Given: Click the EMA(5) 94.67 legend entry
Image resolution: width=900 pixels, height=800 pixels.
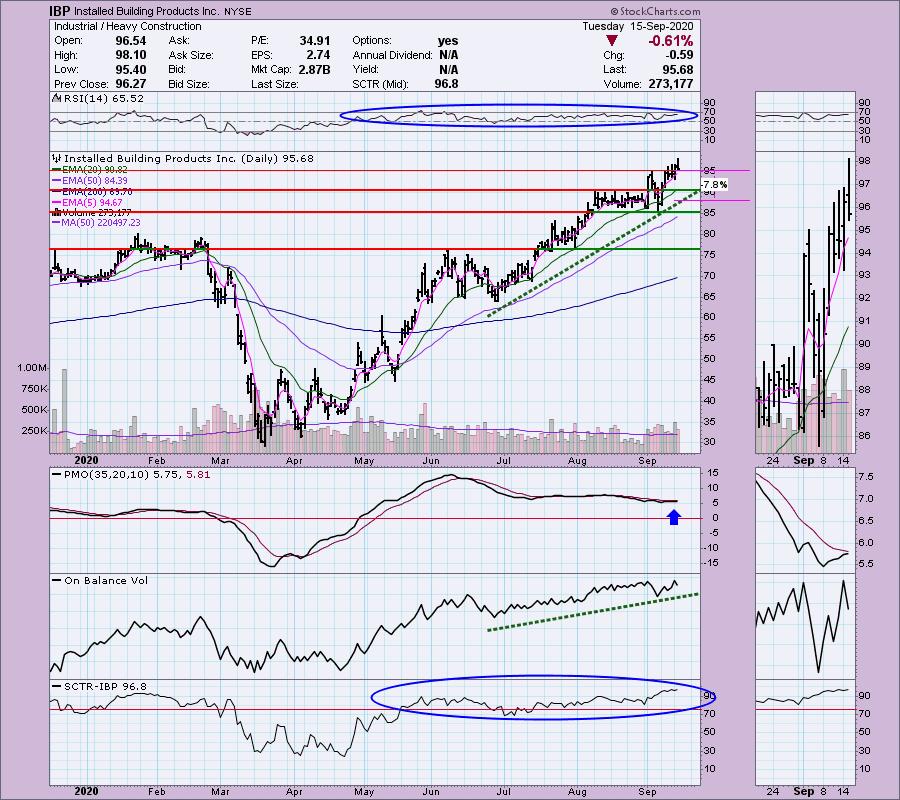Looking at the screenshot, I should (x=87, y=202).
